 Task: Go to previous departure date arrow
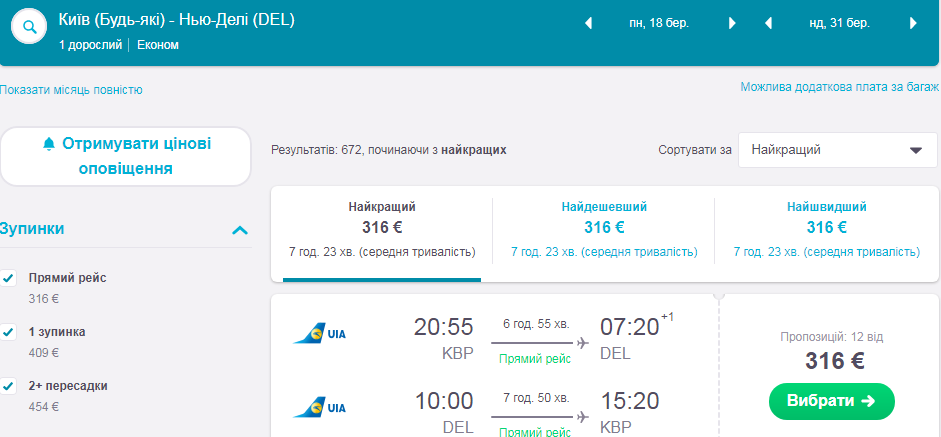[588, 23]
